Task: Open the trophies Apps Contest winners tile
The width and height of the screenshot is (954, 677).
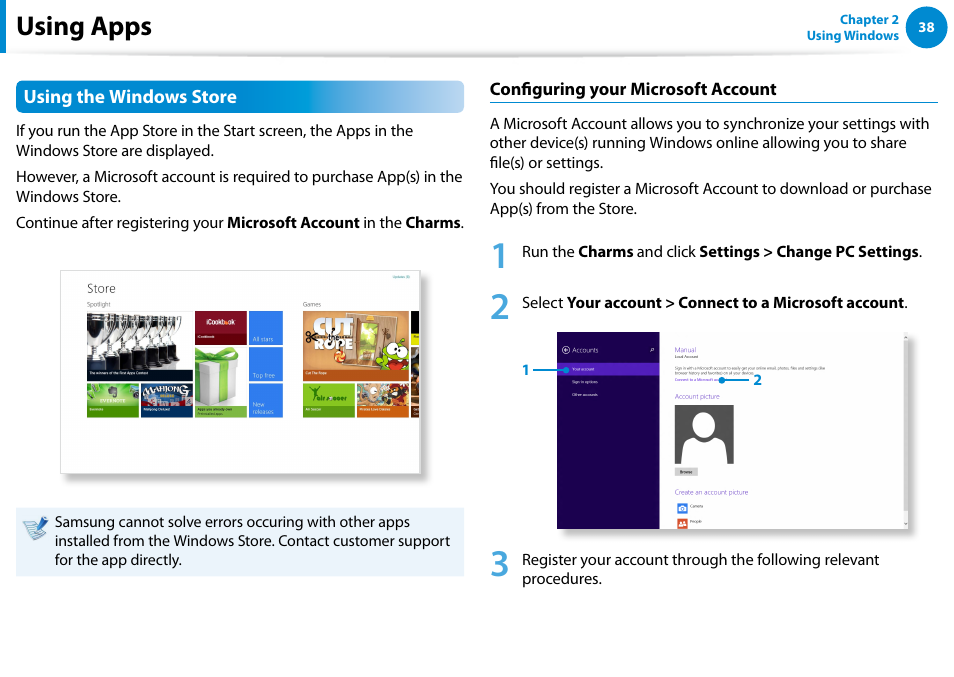Action: pyautogui.click(x=140, y=345)
